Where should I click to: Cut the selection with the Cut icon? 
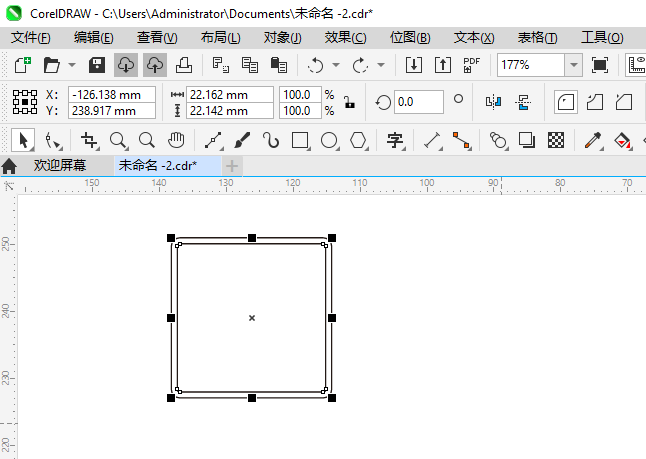tap(221, 65)
